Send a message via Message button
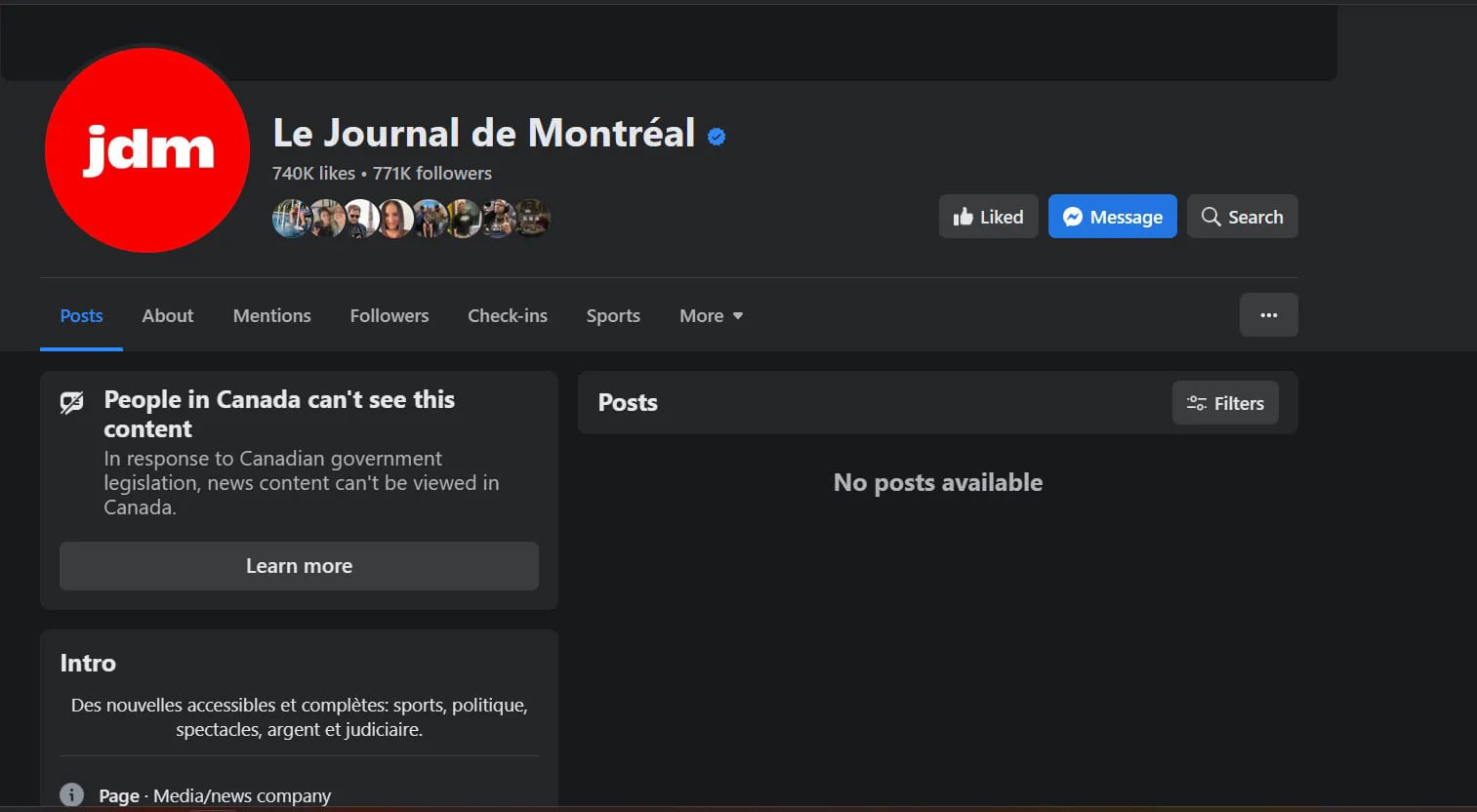 pyautogui.click(x=1112, y=217)
